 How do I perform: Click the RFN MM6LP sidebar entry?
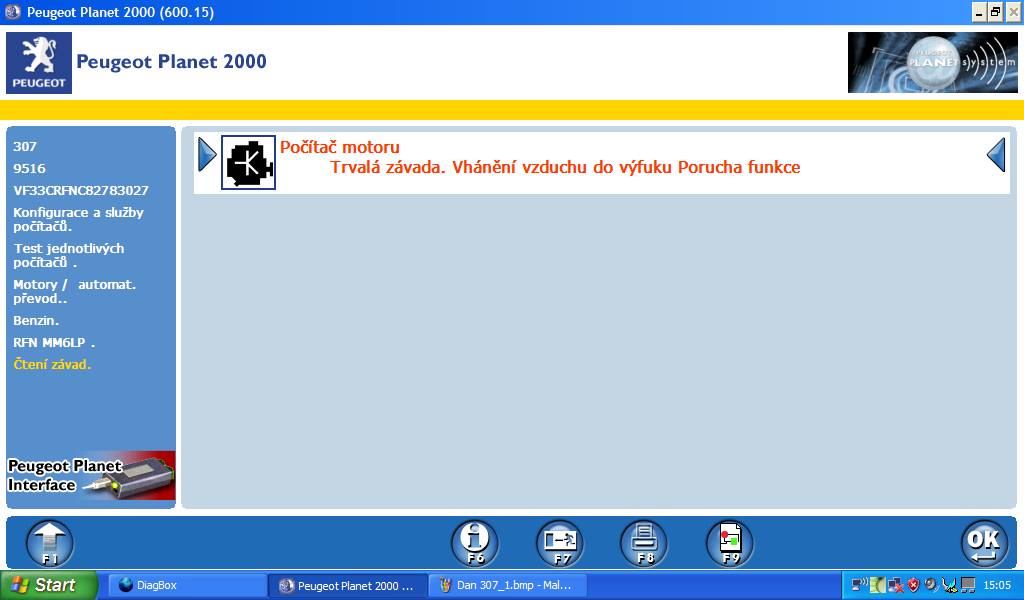tap(54, 342)
